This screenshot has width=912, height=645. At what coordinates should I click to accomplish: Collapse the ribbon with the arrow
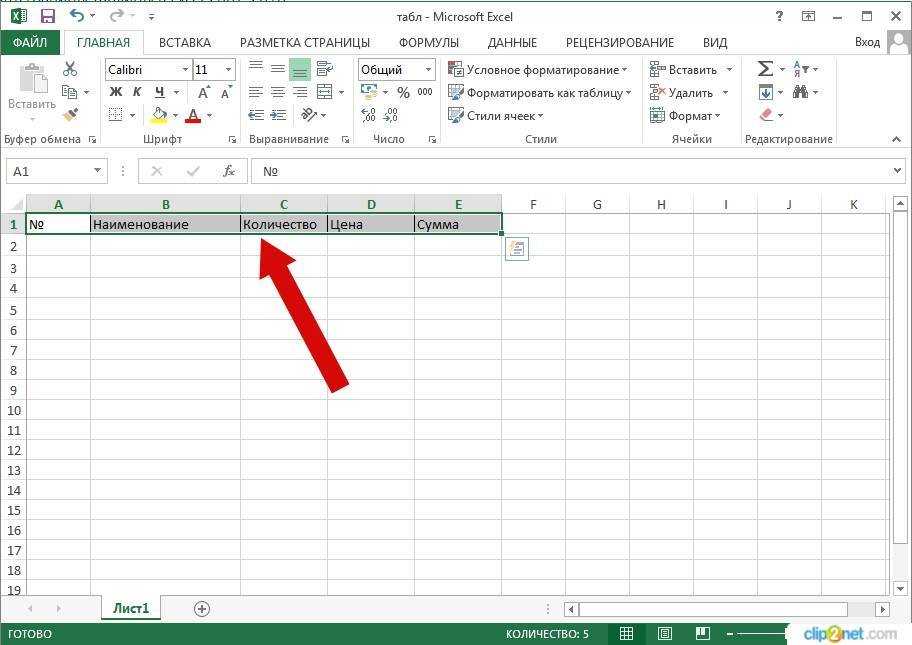pos(896,139)
